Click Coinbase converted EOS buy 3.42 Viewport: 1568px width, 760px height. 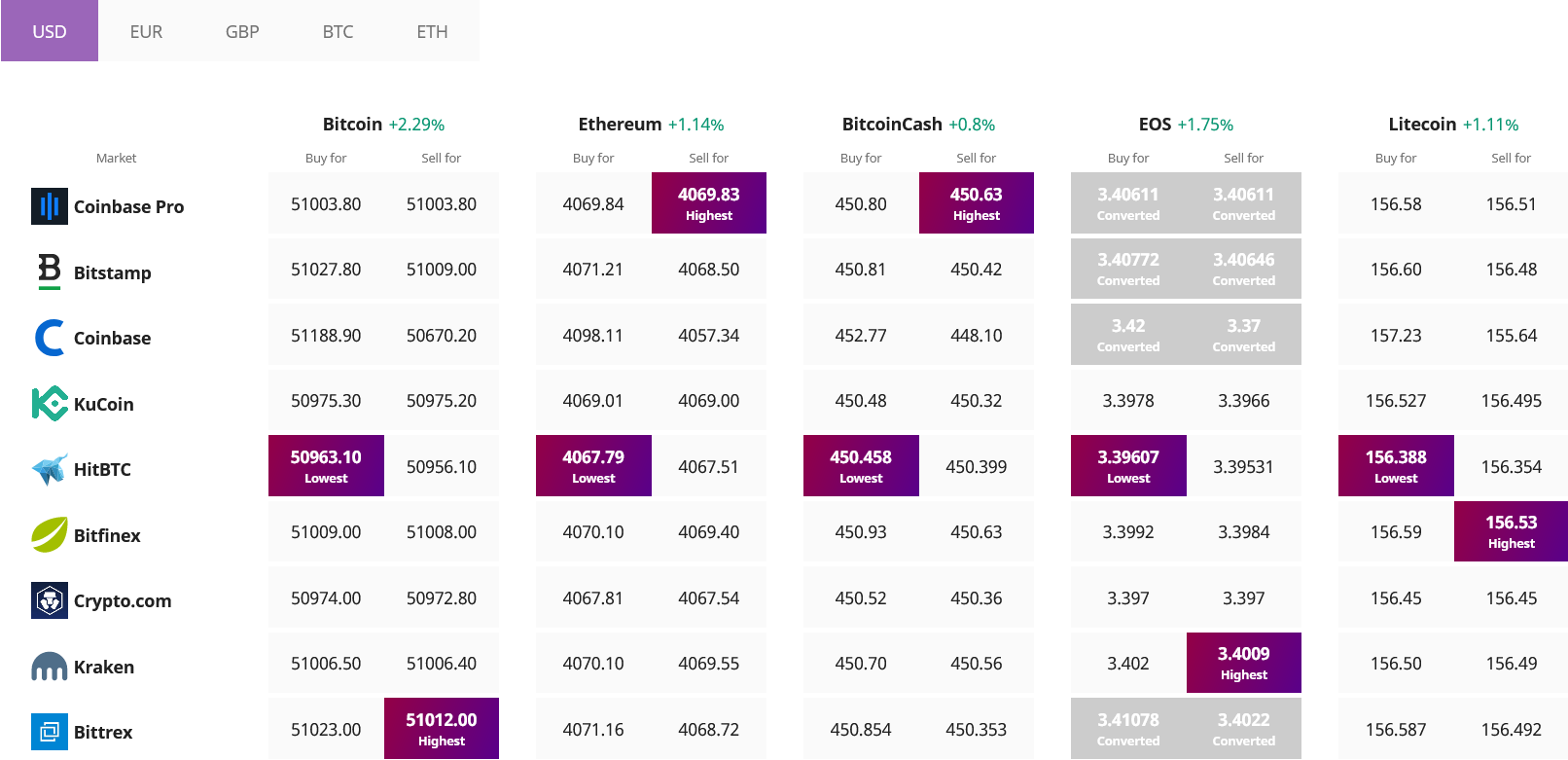[x=1128, y=334]
